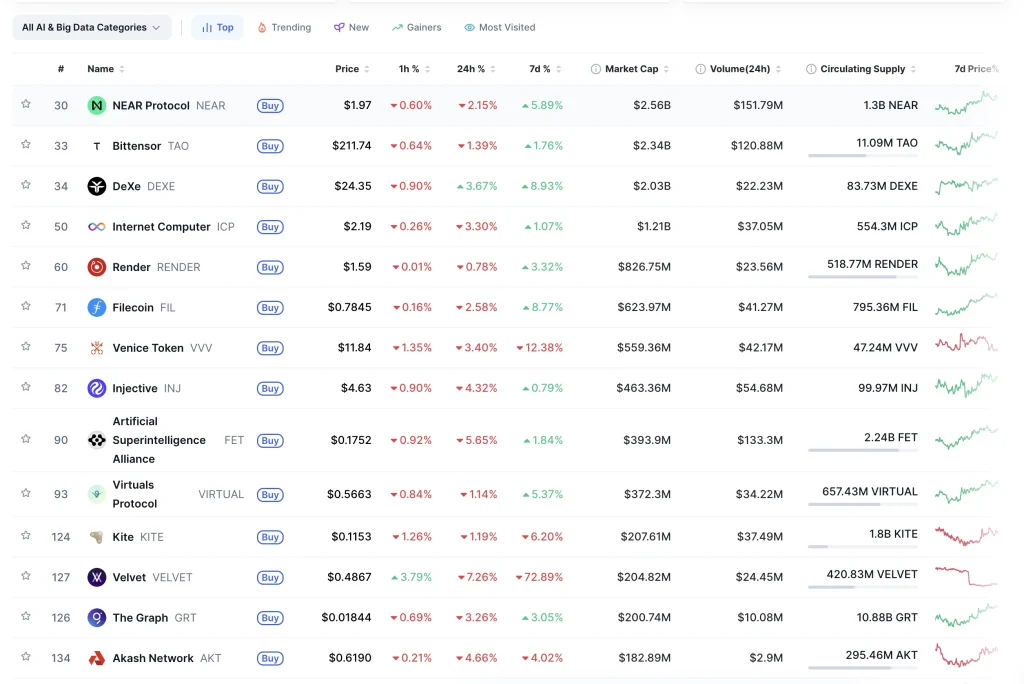Switch to the New tab
1024x684 pixels.
351,27
